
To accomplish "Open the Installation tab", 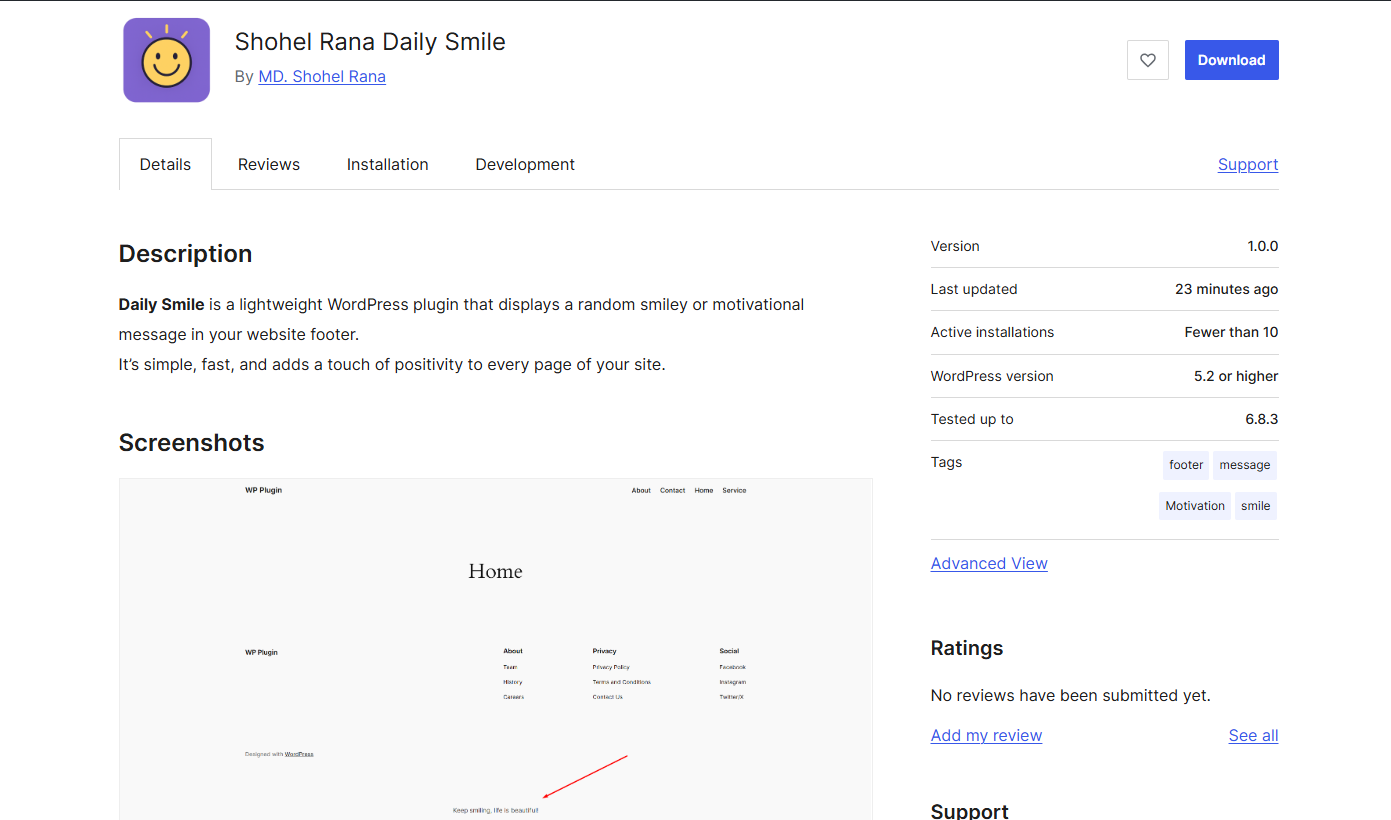I will pyautogui.click(x=387, y=165).
